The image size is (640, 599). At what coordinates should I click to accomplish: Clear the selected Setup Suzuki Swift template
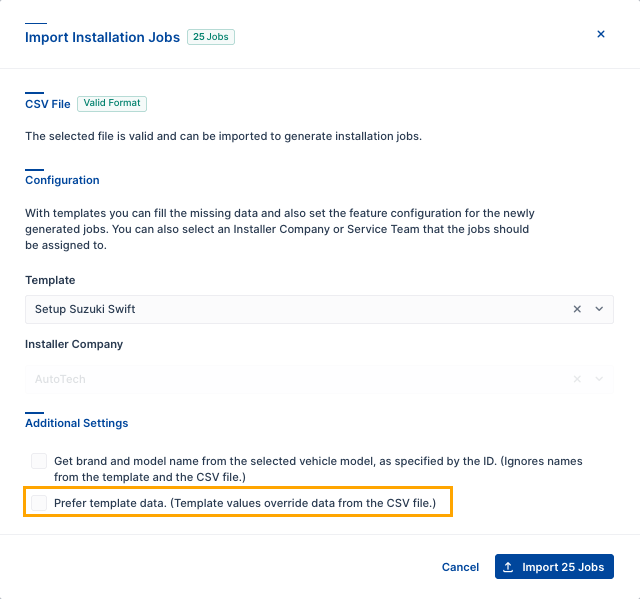pyautogui.click(x=577, y=310)
